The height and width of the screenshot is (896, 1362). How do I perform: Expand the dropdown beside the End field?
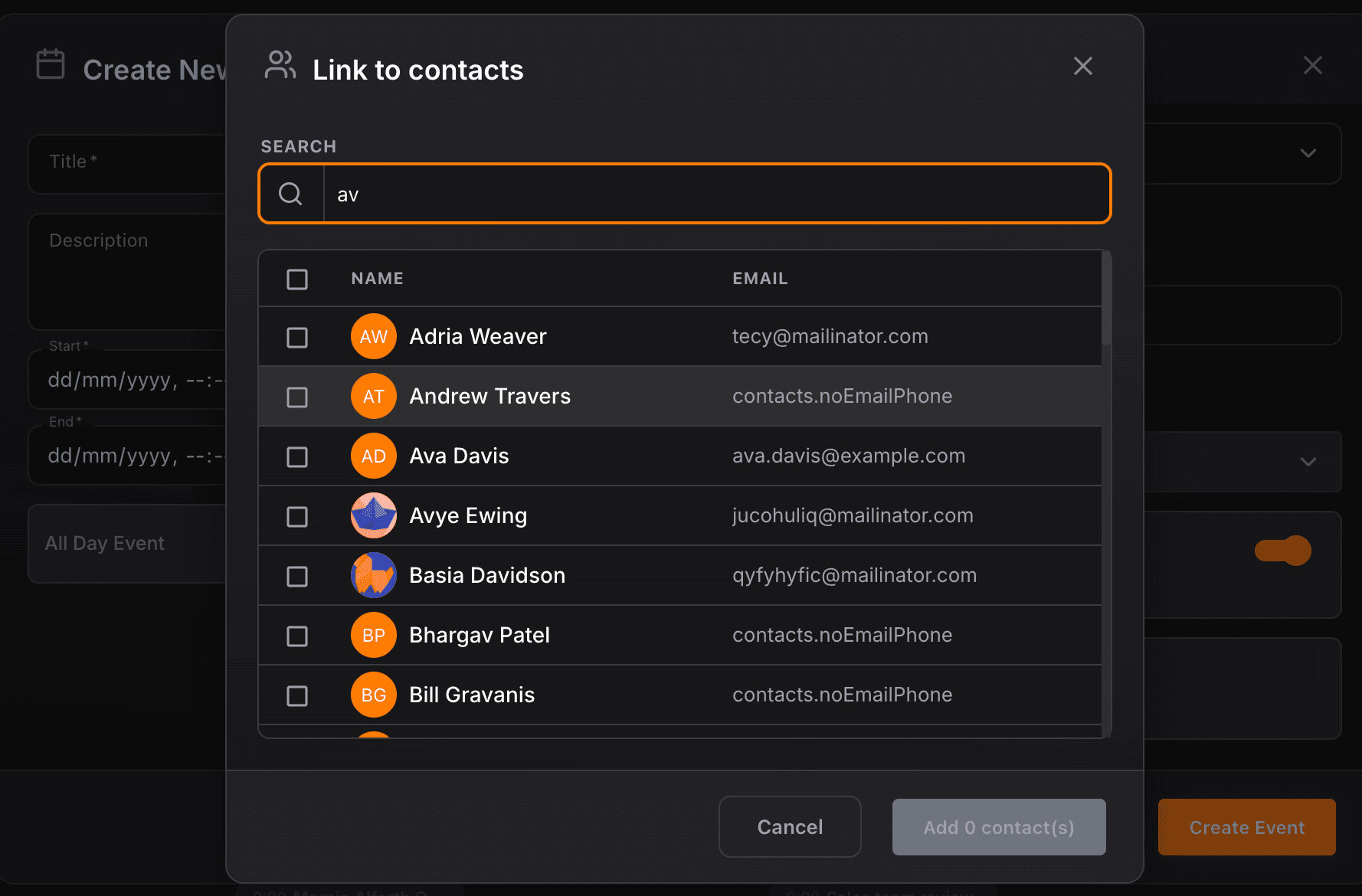(x=1308, y=463)
